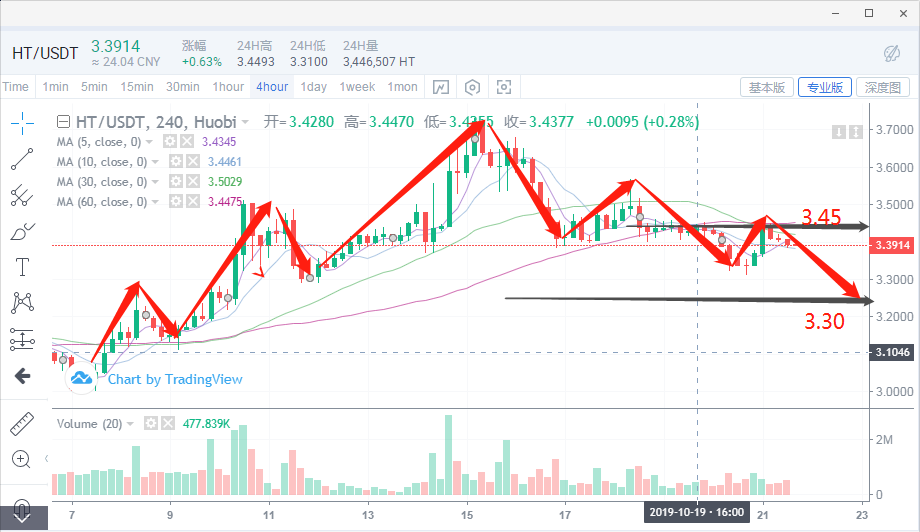Click pane maximize arrows button
The image size is (920, 532).
[x=856, y=132]
